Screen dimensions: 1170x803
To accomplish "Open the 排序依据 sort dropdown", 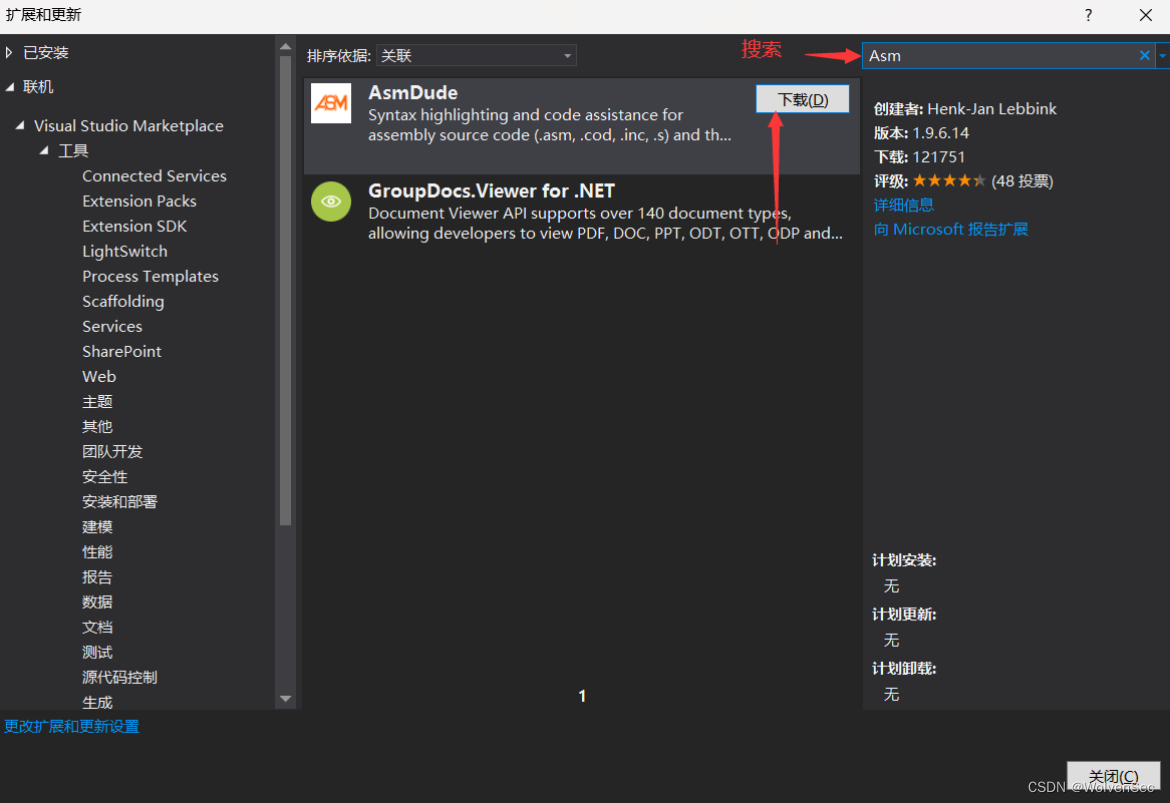I will (x=476, y=55).
